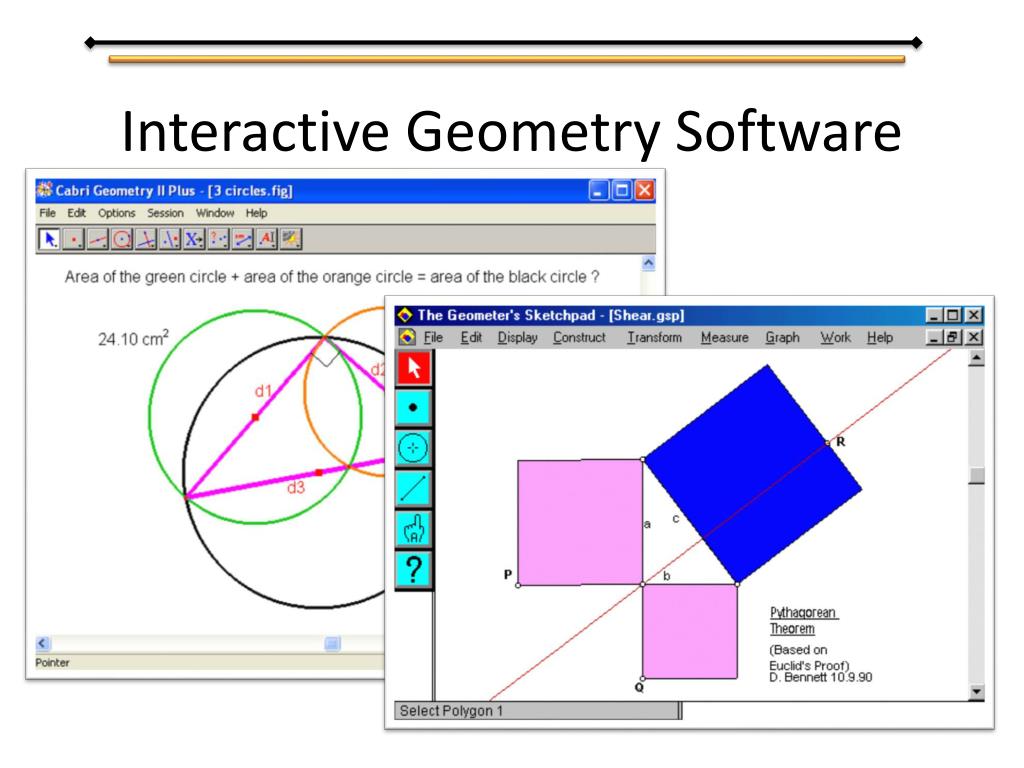The width and height of the screenshot is (1024, 768).
Task: Select the Attributes draw tool in Cabri
Action: click(x=291, y=240)
